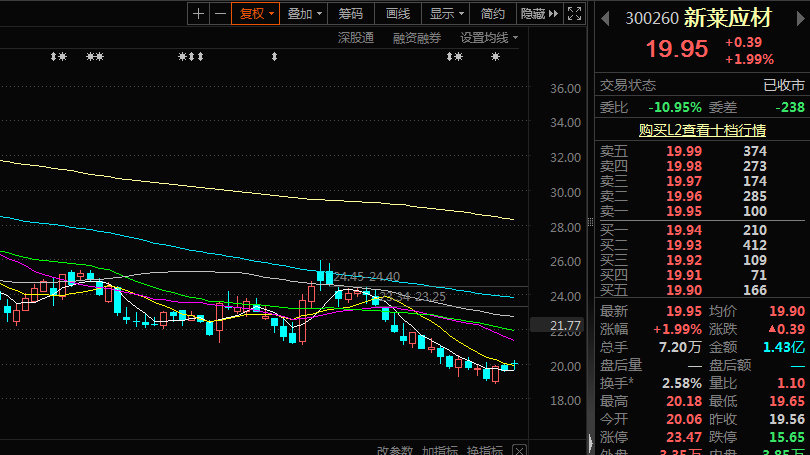Switch to 简约 simple view
The height and width of the screenshot is (455, 810).
[492, 14]
